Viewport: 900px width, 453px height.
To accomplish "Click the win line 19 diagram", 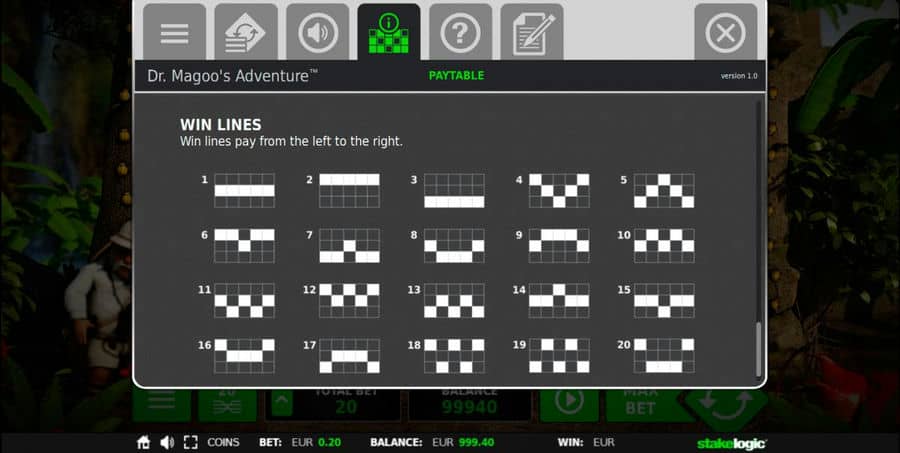I will [x=559, y=356].
